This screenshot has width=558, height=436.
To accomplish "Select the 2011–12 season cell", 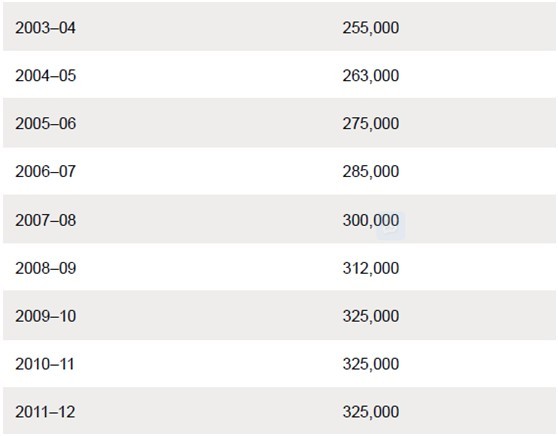I will tap(45, 412).
